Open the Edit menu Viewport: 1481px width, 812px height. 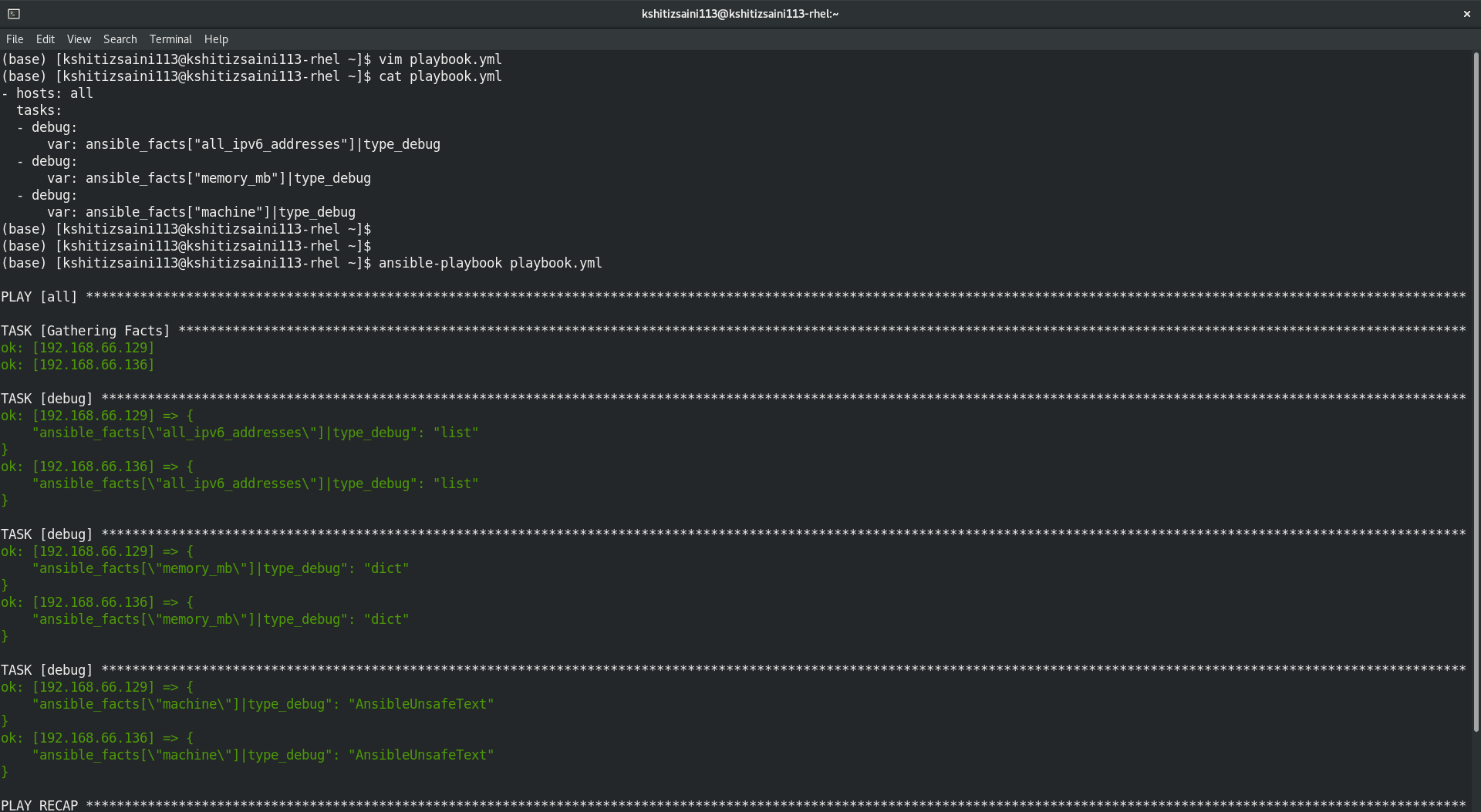(x=46, y=39)
